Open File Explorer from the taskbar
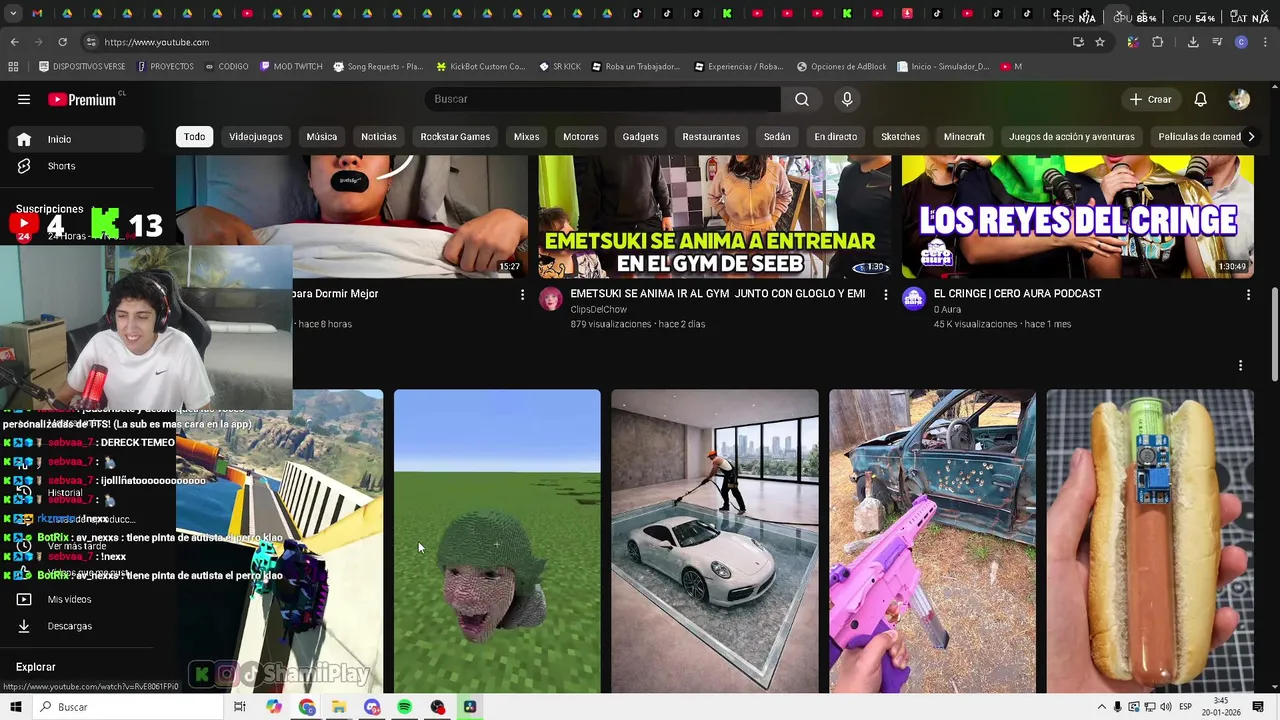The width and height of the screenshot is (1280, 720). (x=339, y=707)
